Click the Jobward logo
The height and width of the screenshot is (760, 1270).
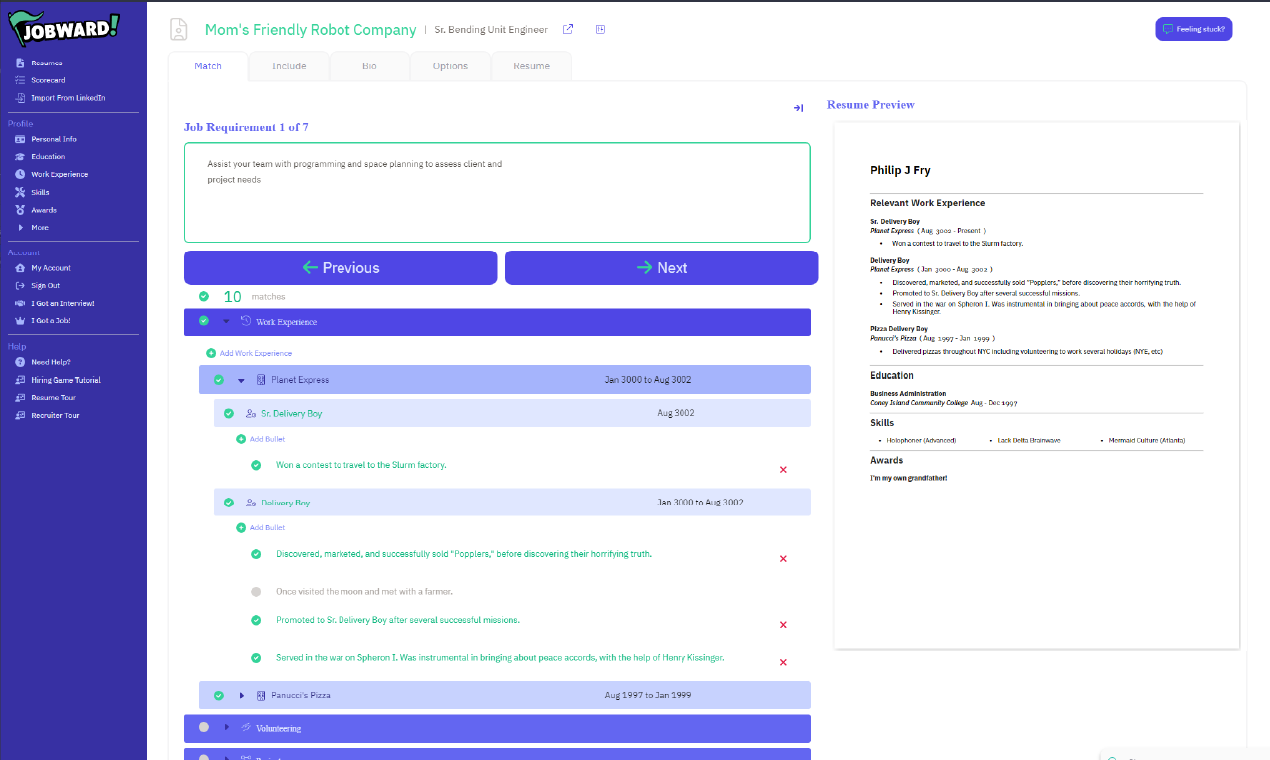[66, 27]
